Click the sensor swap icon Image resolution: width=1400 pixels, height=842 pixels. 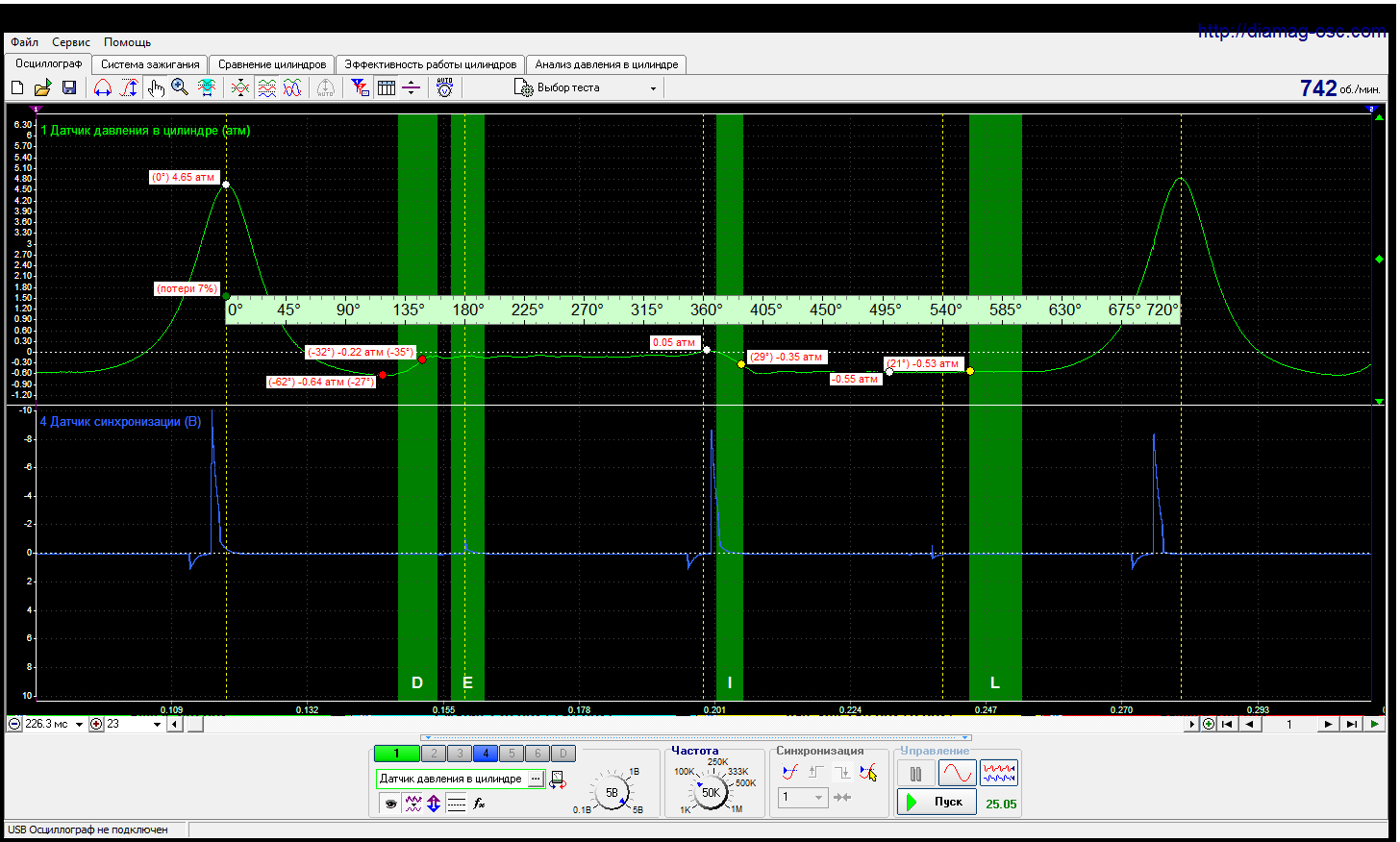558,780
